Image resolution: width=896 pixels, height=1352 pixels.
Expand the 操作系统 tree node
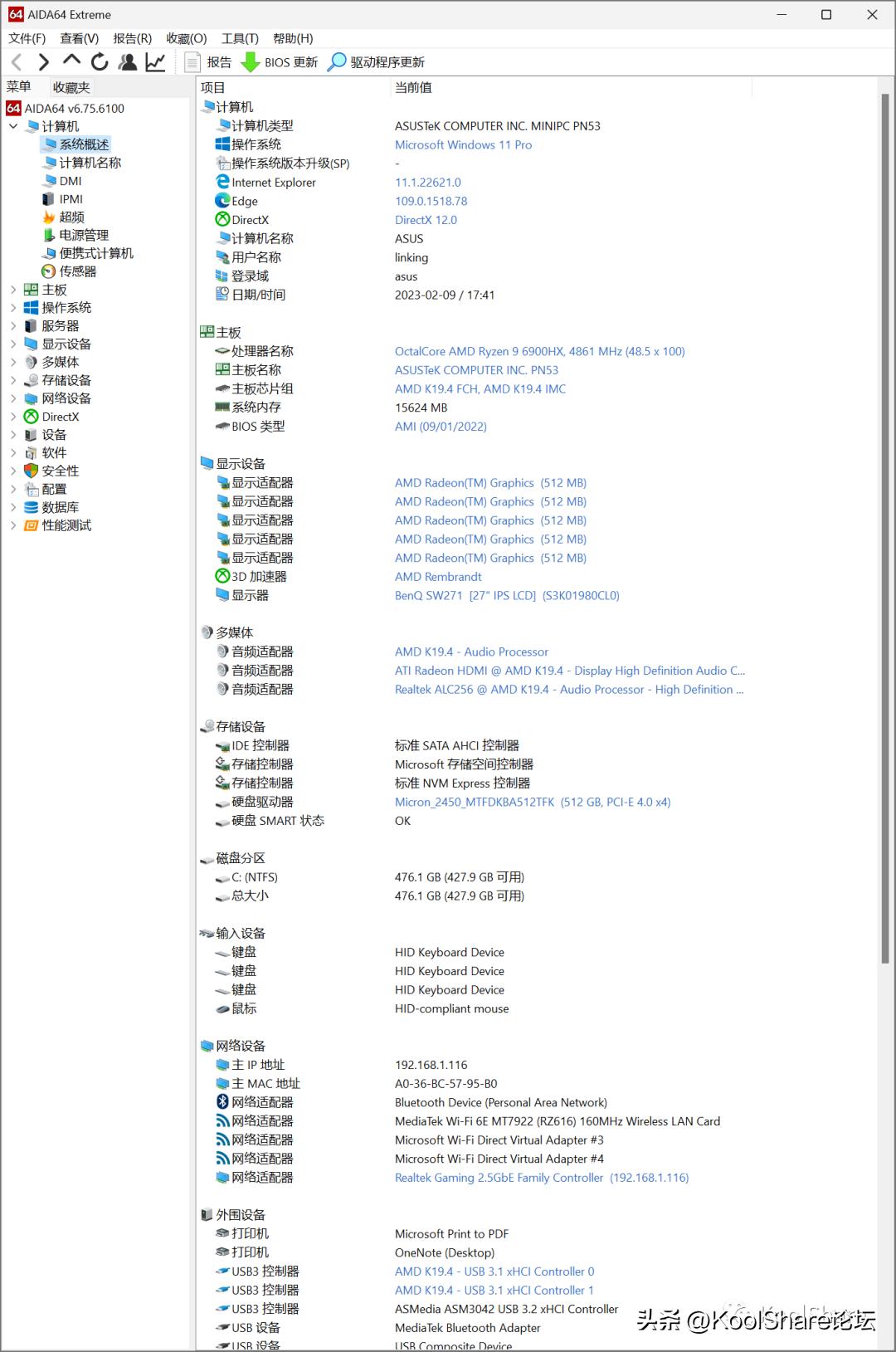point(13,308)
